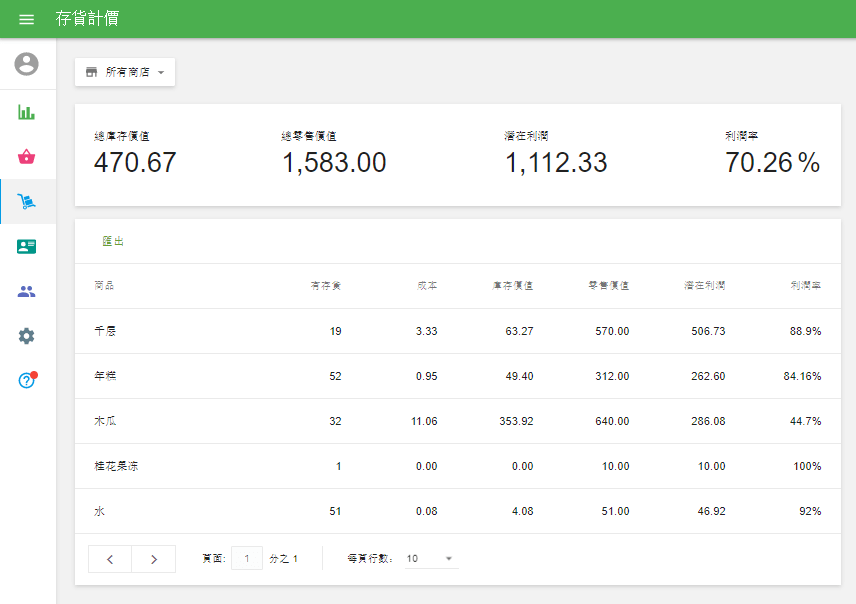
Task: Click the 匯出 export button
Action: tap(113, 241)
